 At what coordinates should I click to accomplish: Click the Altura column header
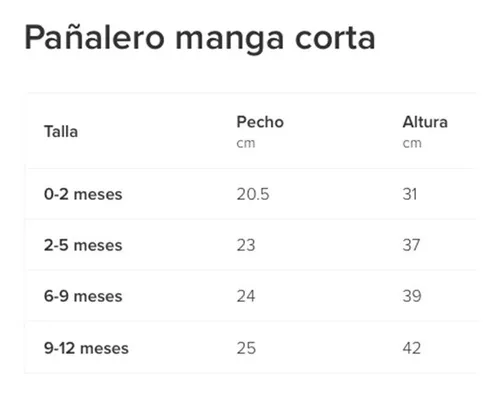tap(425, 122)
